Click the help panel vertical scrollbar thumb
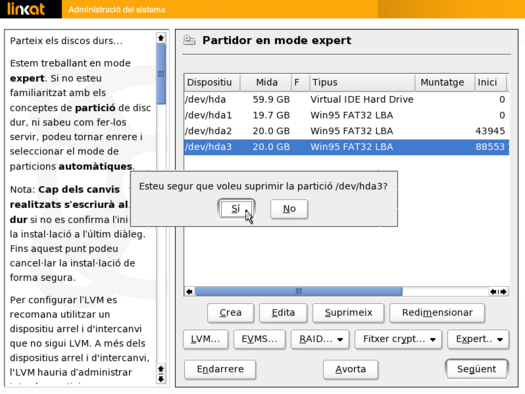The height and width of the screenshot is (394, 525). 161,74
